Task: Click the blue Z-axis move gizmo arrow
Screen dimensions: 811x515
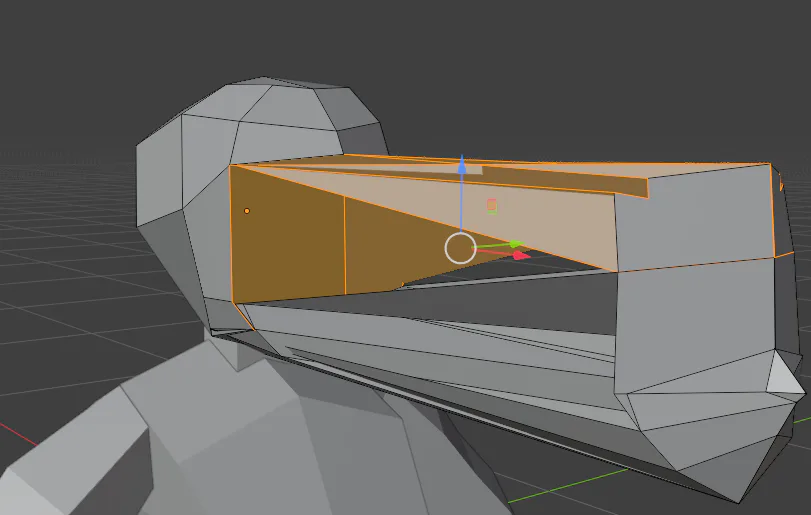Action: tap(462, 166)
